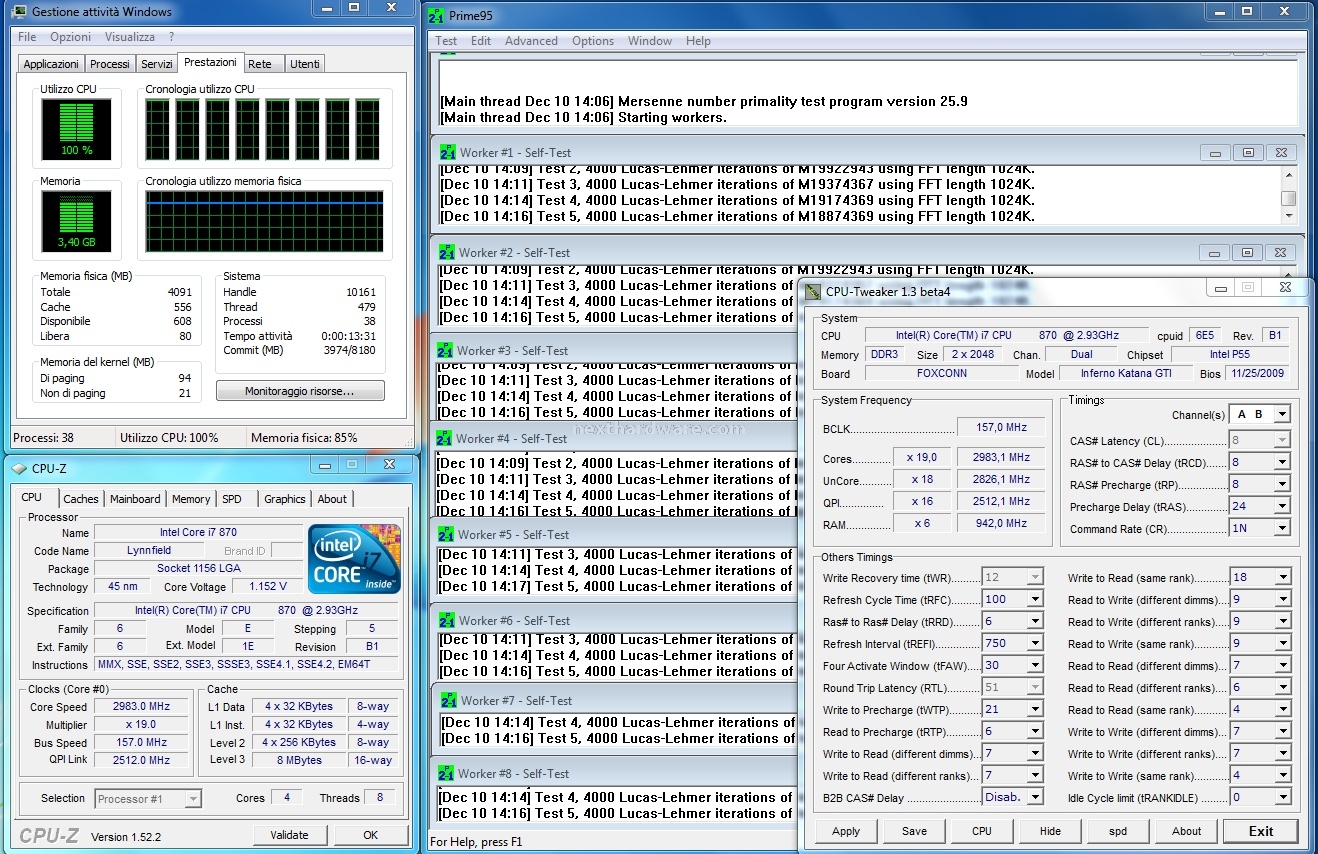Open the About tab in CPU-Z
Screen dimensions: 1318x854
point(332,499)
